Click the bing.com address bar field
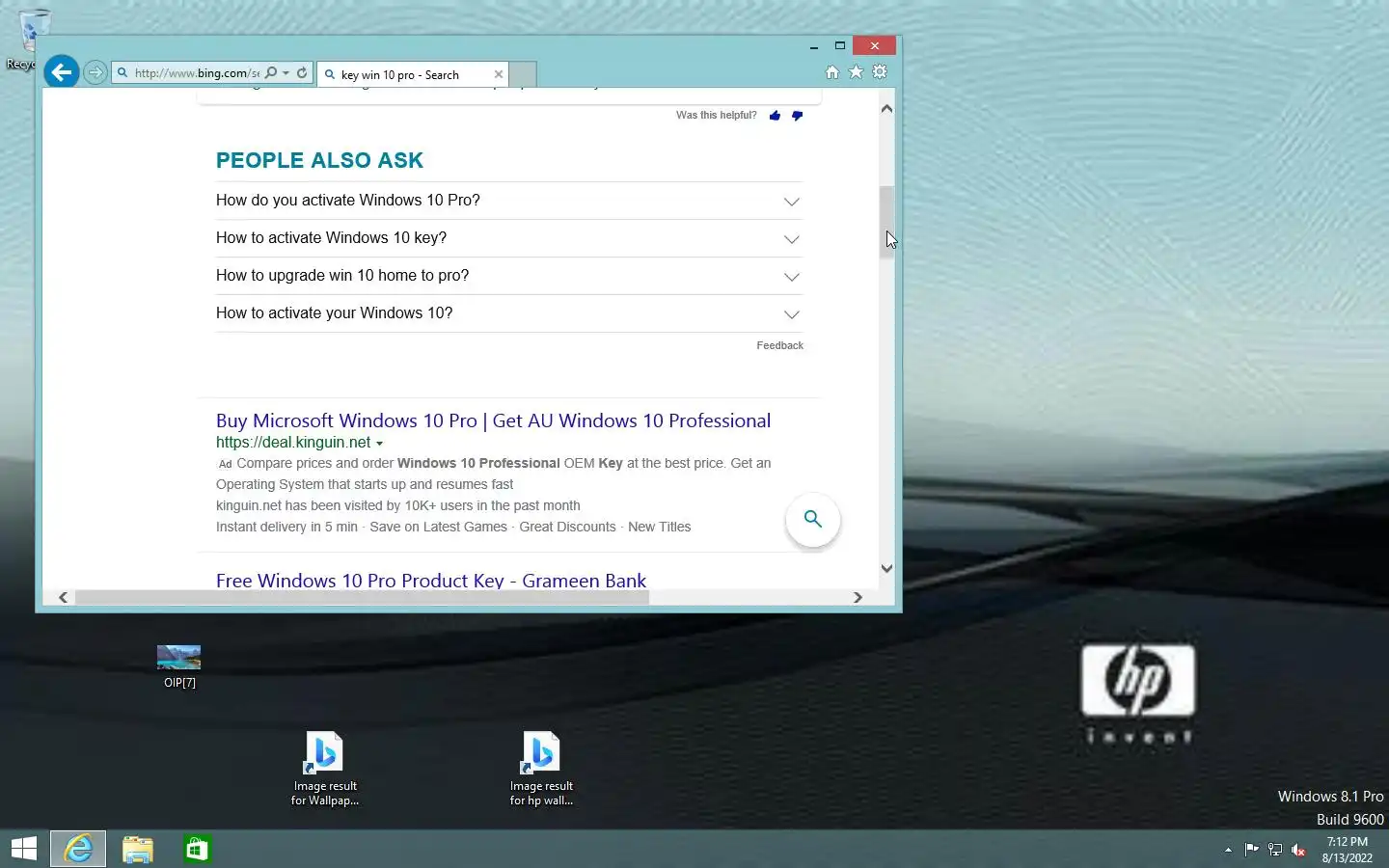1389x868 pixels. point(197,72)
